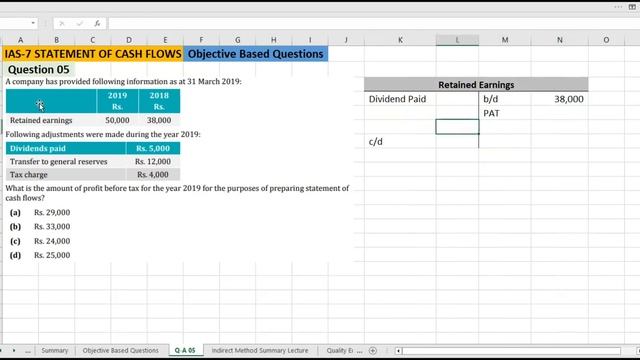Click the '2019 Rs.' table header
The width and height of the screenshot is (640, 360).
(x=118, y=101)
